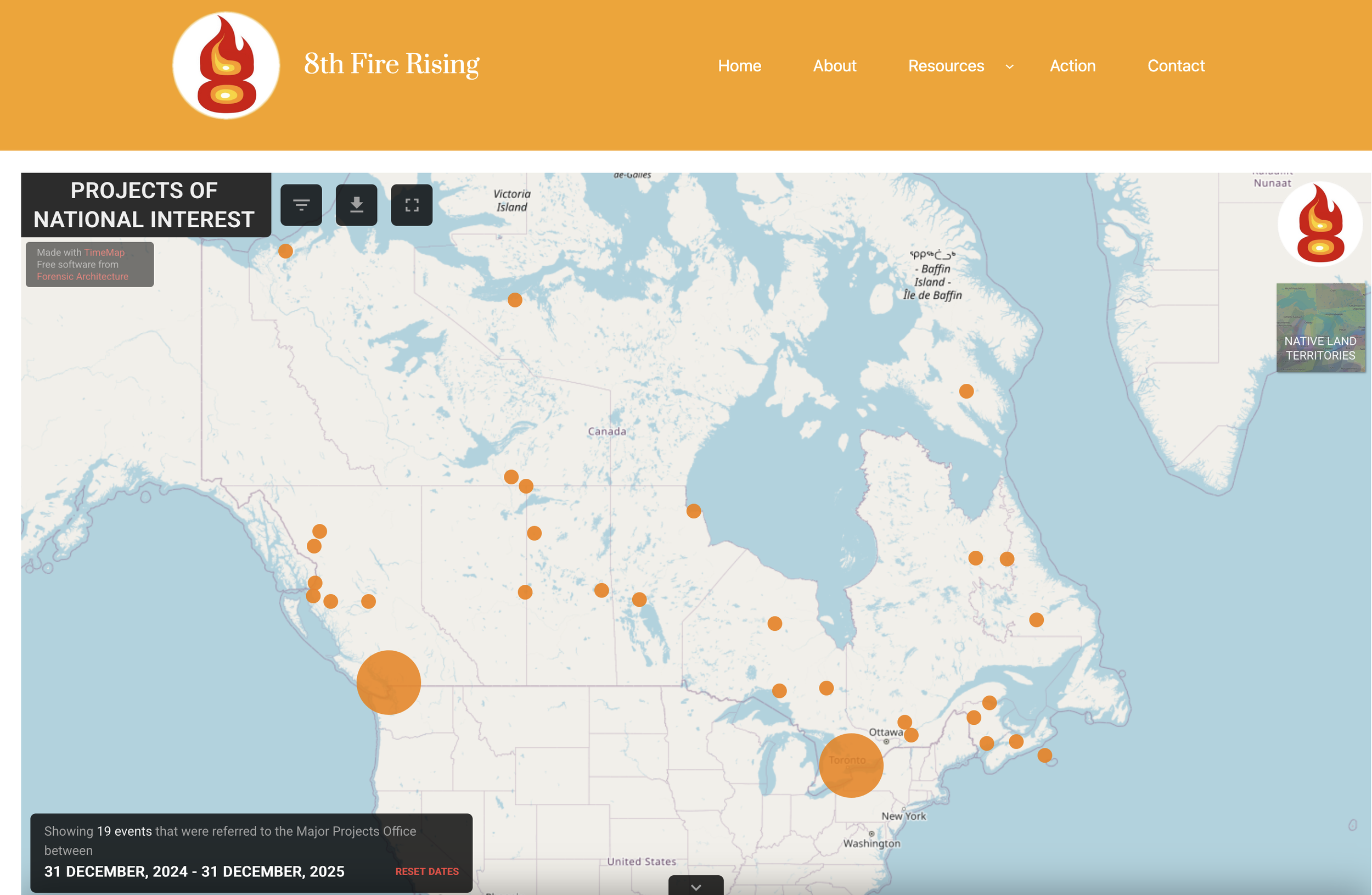Open the TimeMap link

[x=104, y=252]
